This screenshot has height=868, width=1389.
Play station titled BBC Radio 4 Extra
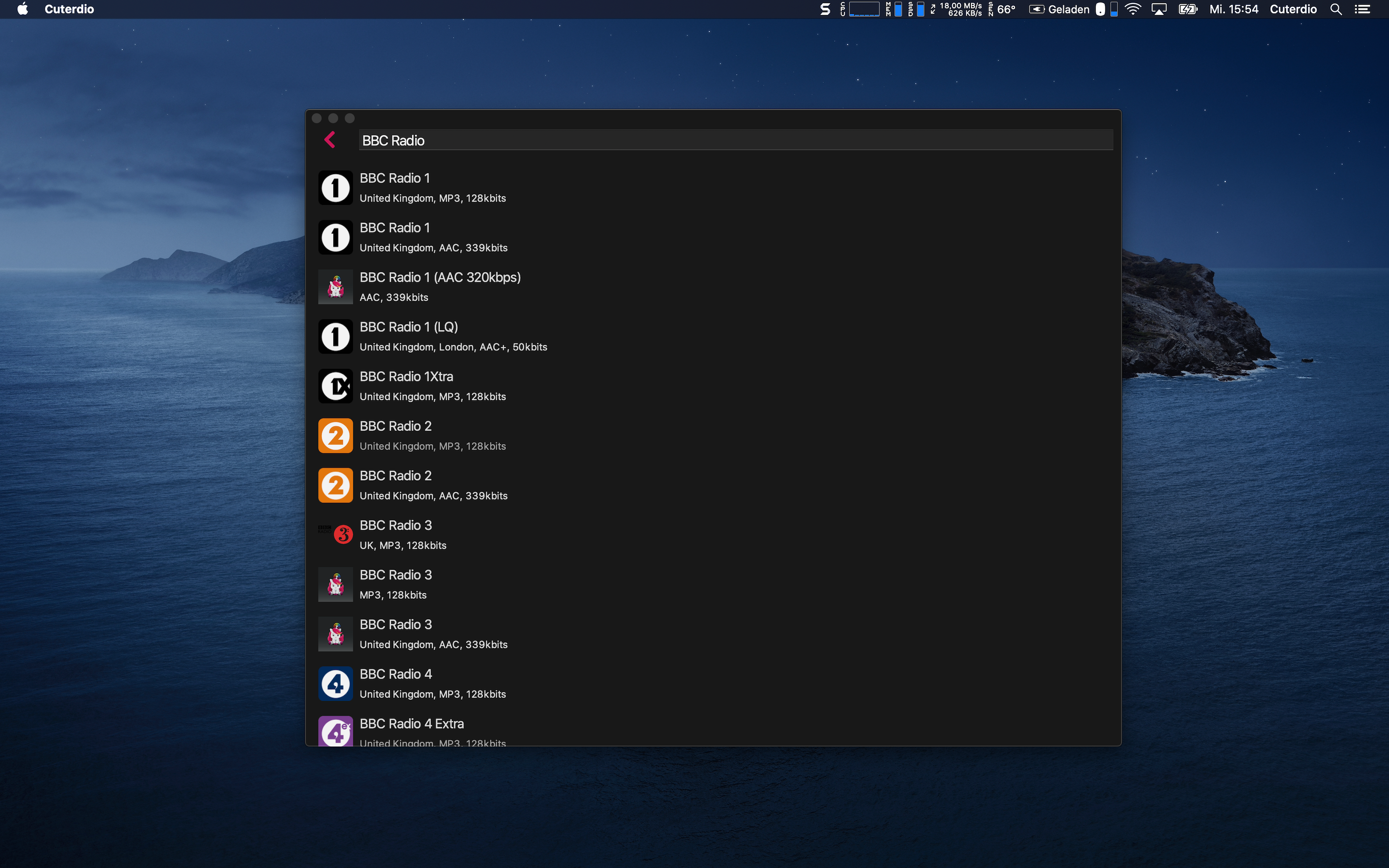coord(411,723)
